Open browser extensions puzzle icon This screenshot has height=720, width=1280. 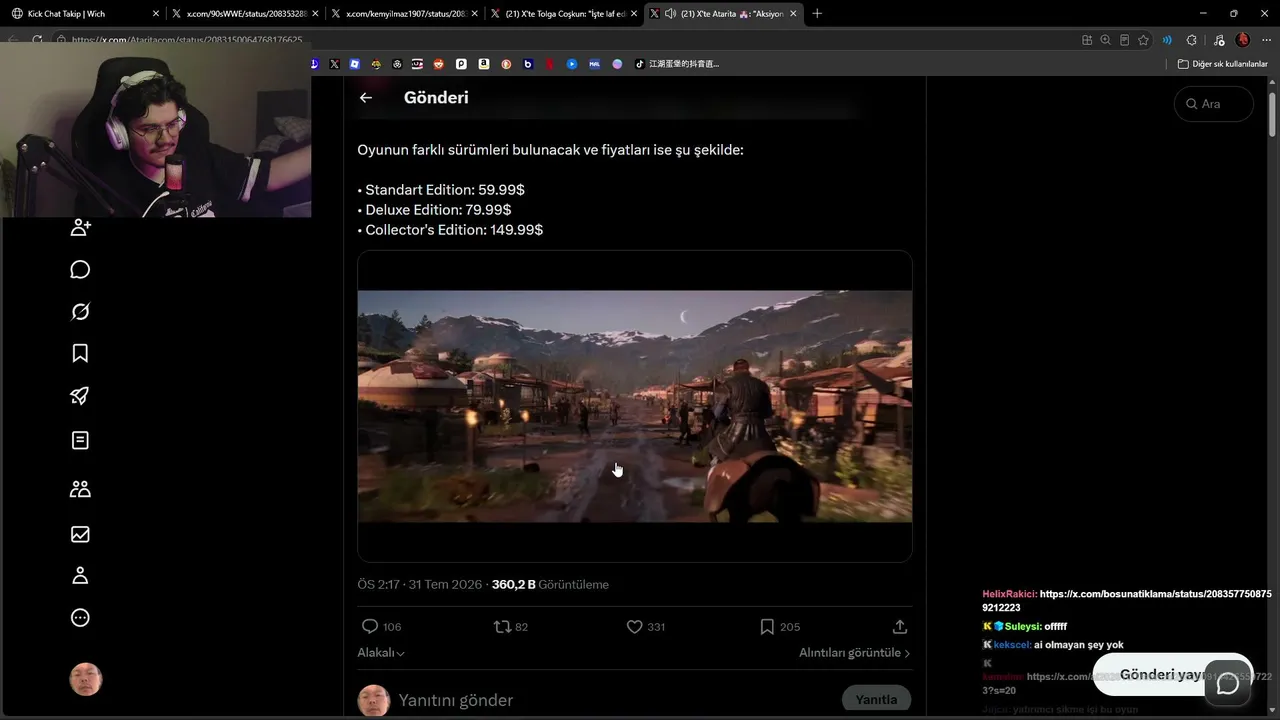coord(1191,40)
